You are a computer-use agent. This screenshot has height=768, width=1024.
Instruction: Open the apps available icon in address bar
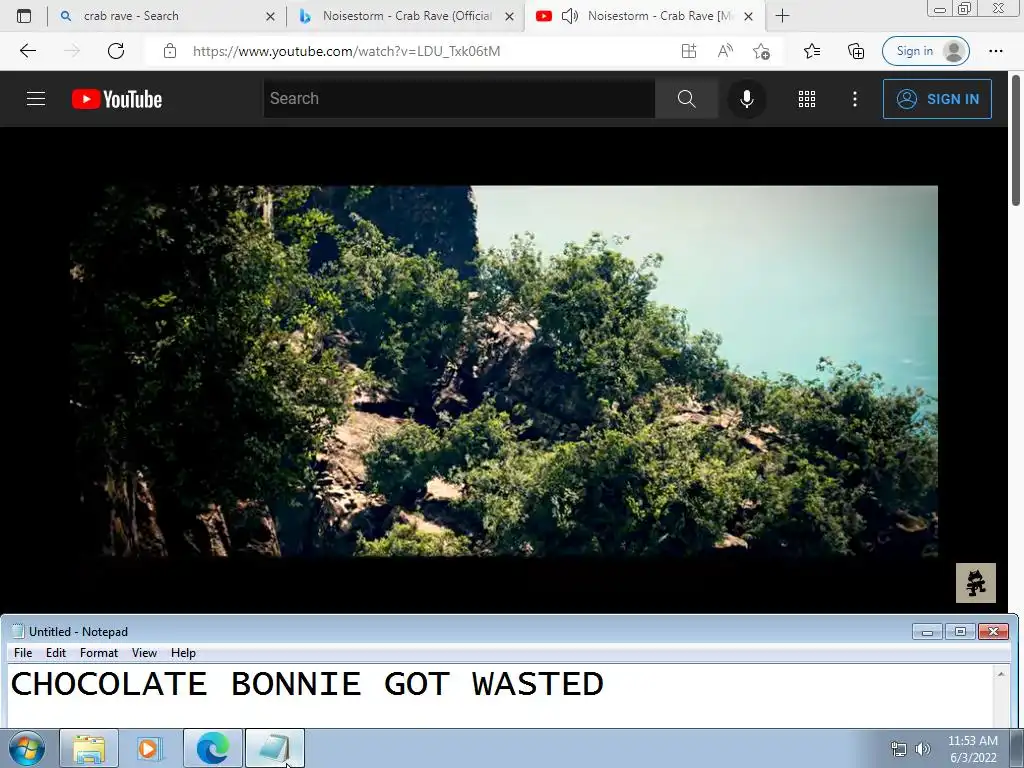(x=689, y=51)
